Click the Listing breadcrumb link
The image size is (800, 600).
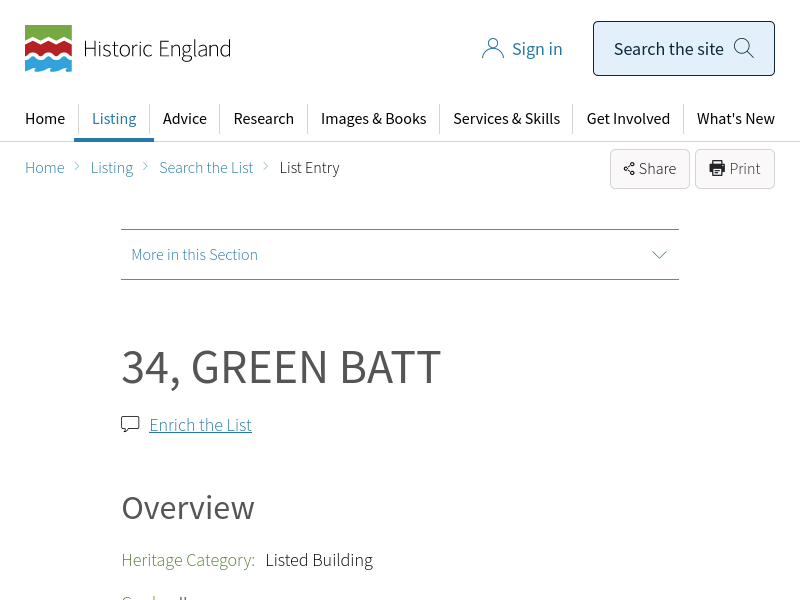point(112,168)
